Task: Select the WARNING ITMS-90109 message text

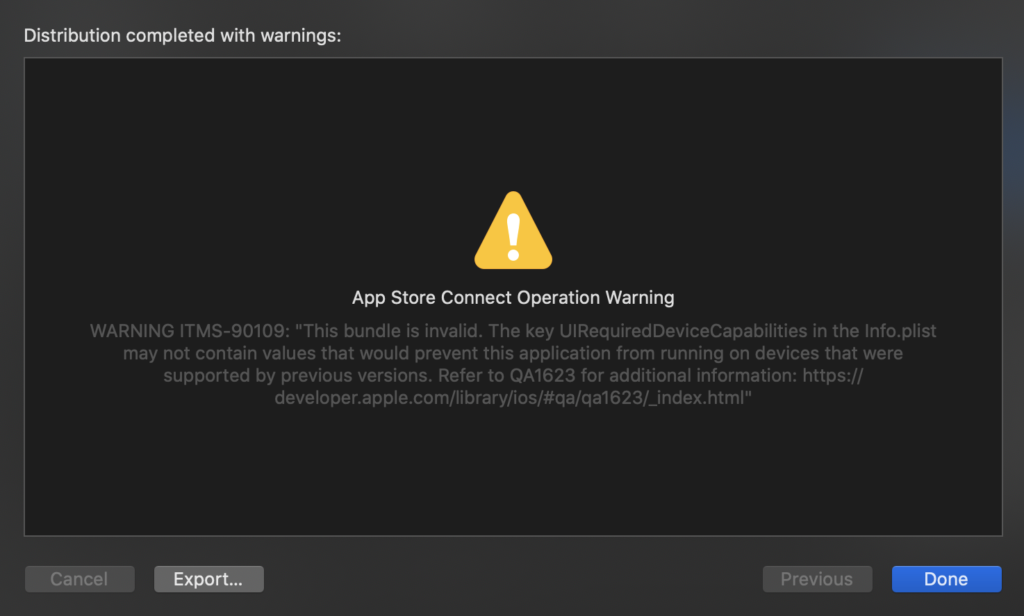Action: 180,330
